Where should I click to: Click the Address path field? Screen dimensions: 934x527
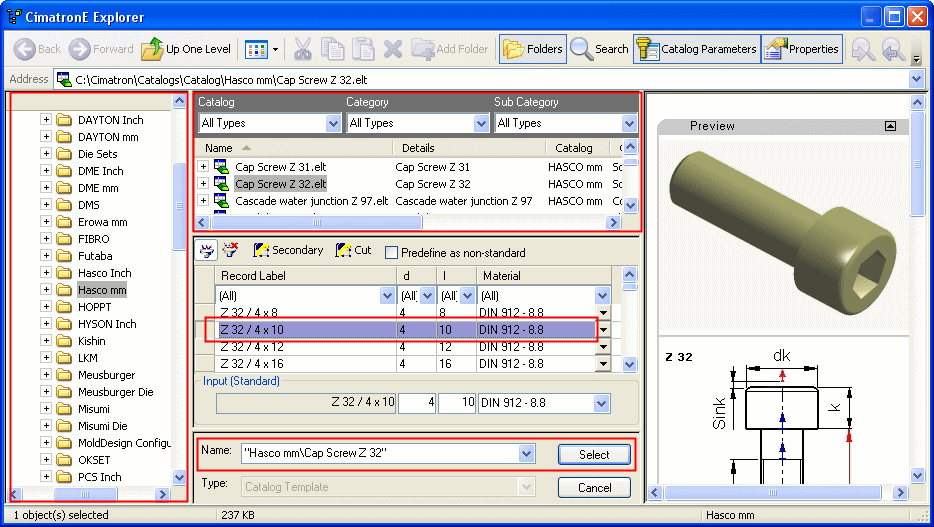(x=480, y=79)
